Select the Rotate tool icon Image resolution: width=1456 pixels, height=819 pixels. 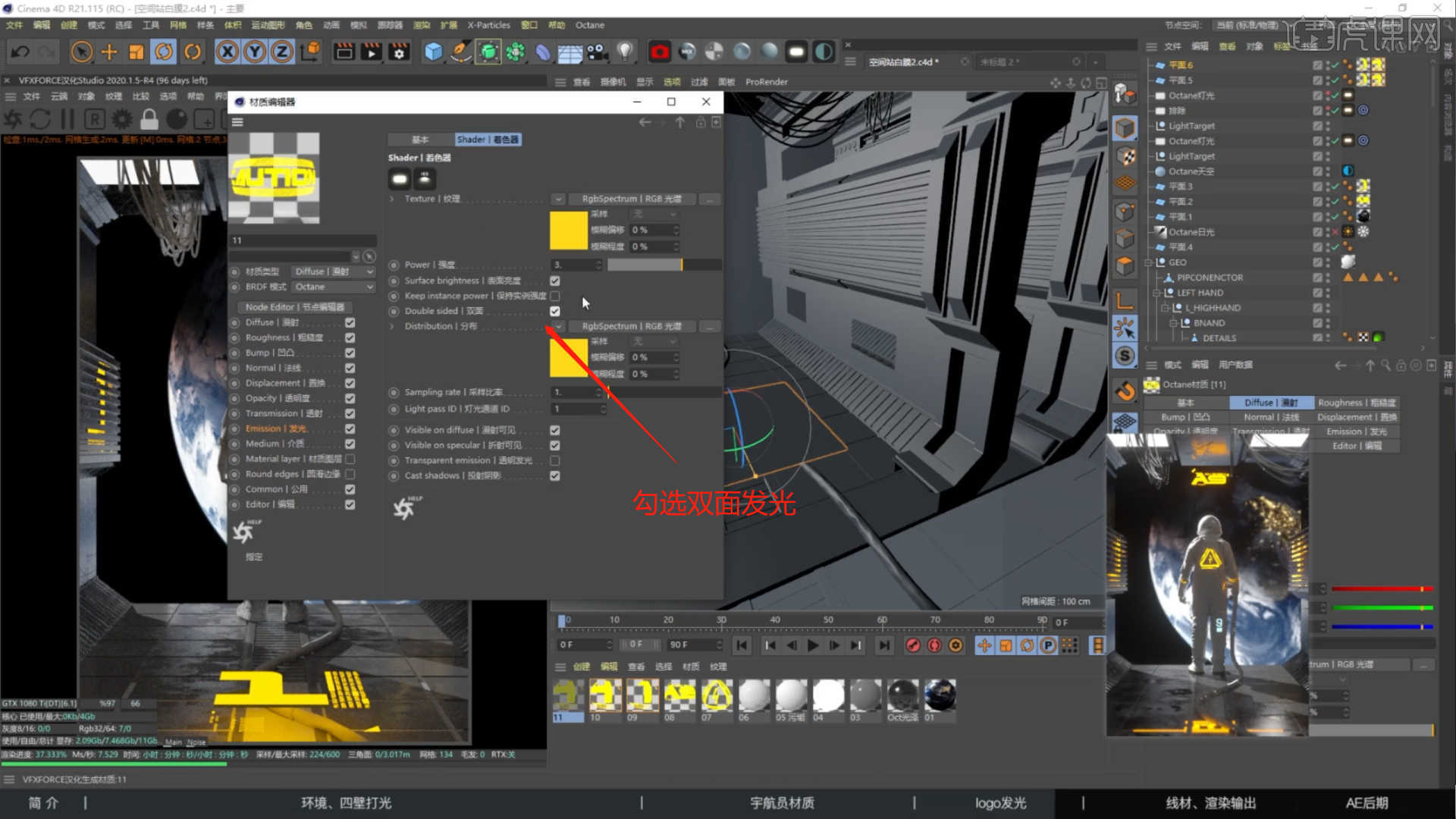coord(164,52)
